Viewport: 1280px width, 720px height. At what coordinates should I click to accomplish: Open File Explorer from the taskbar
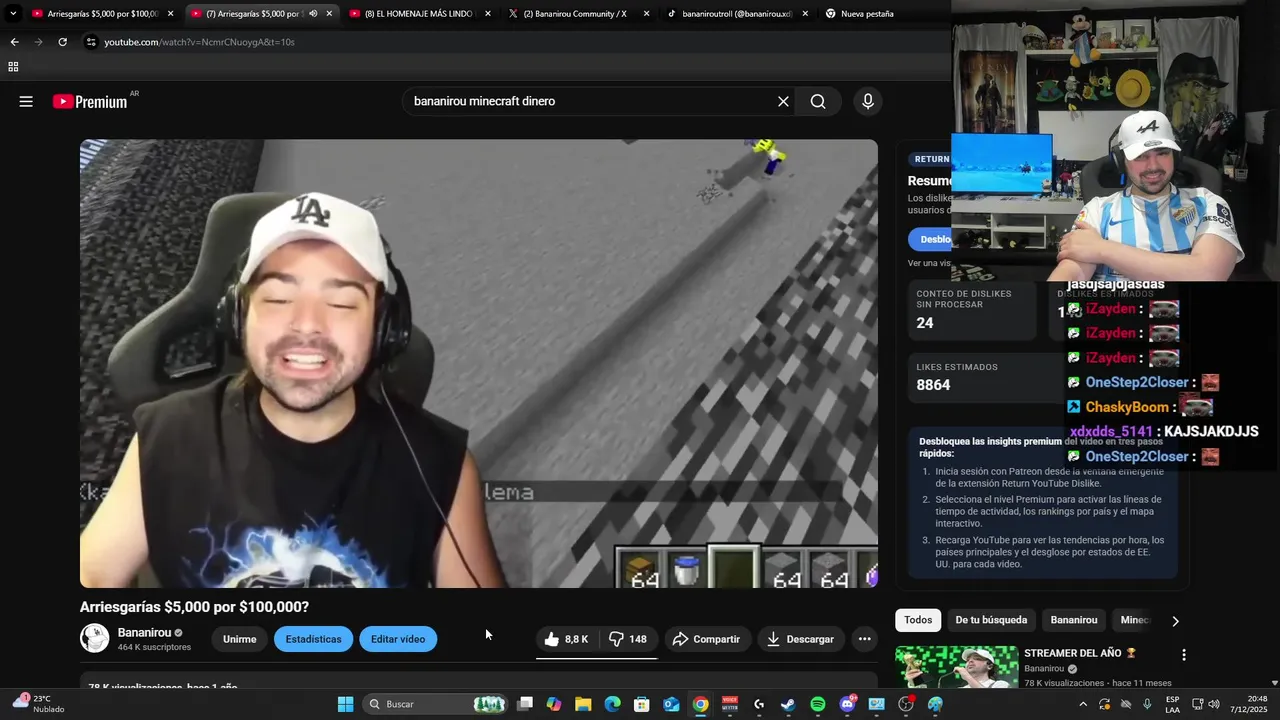click(x=583, y=704)
